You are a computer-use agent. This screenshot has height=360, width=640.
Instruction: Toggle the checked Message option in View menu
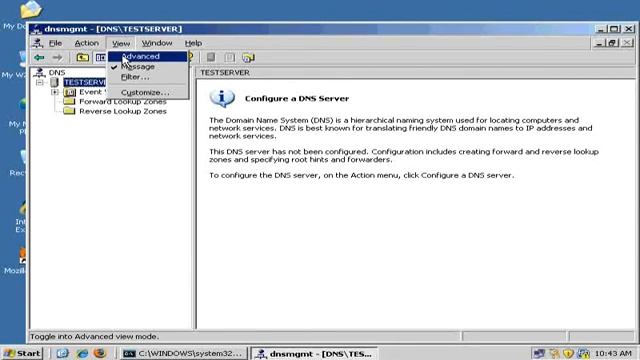pyautogui.click(x=148, y=67)
